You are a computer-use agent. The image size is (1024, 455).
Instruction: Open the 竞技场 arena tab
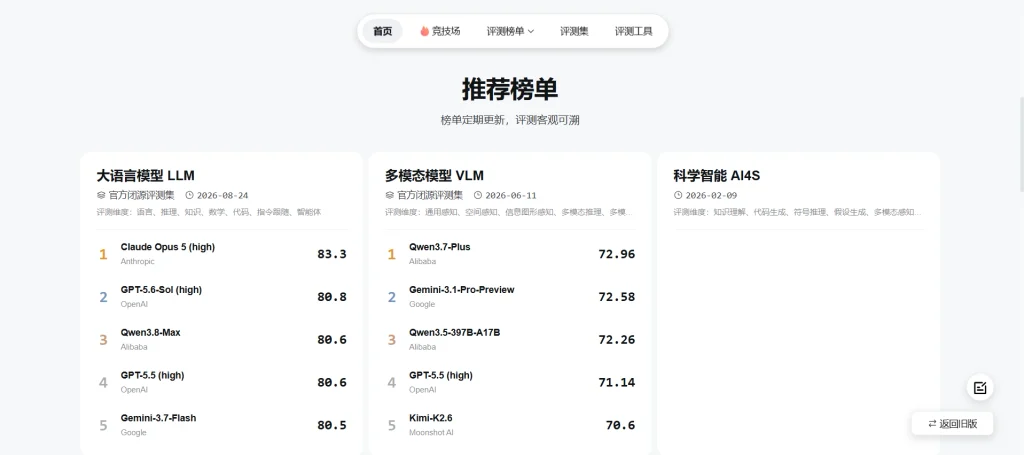coord(440,31)
